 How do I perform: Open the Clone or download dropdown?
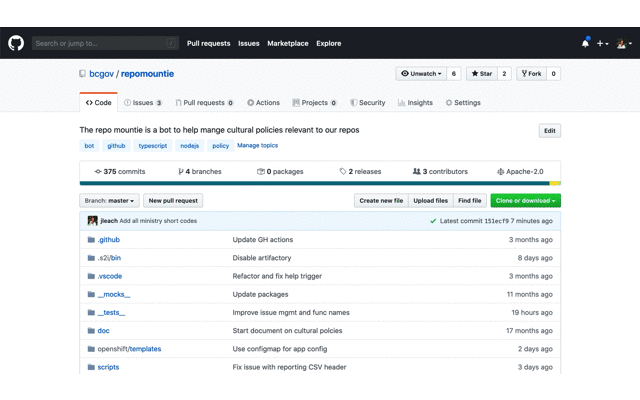[x=526, y=200]
